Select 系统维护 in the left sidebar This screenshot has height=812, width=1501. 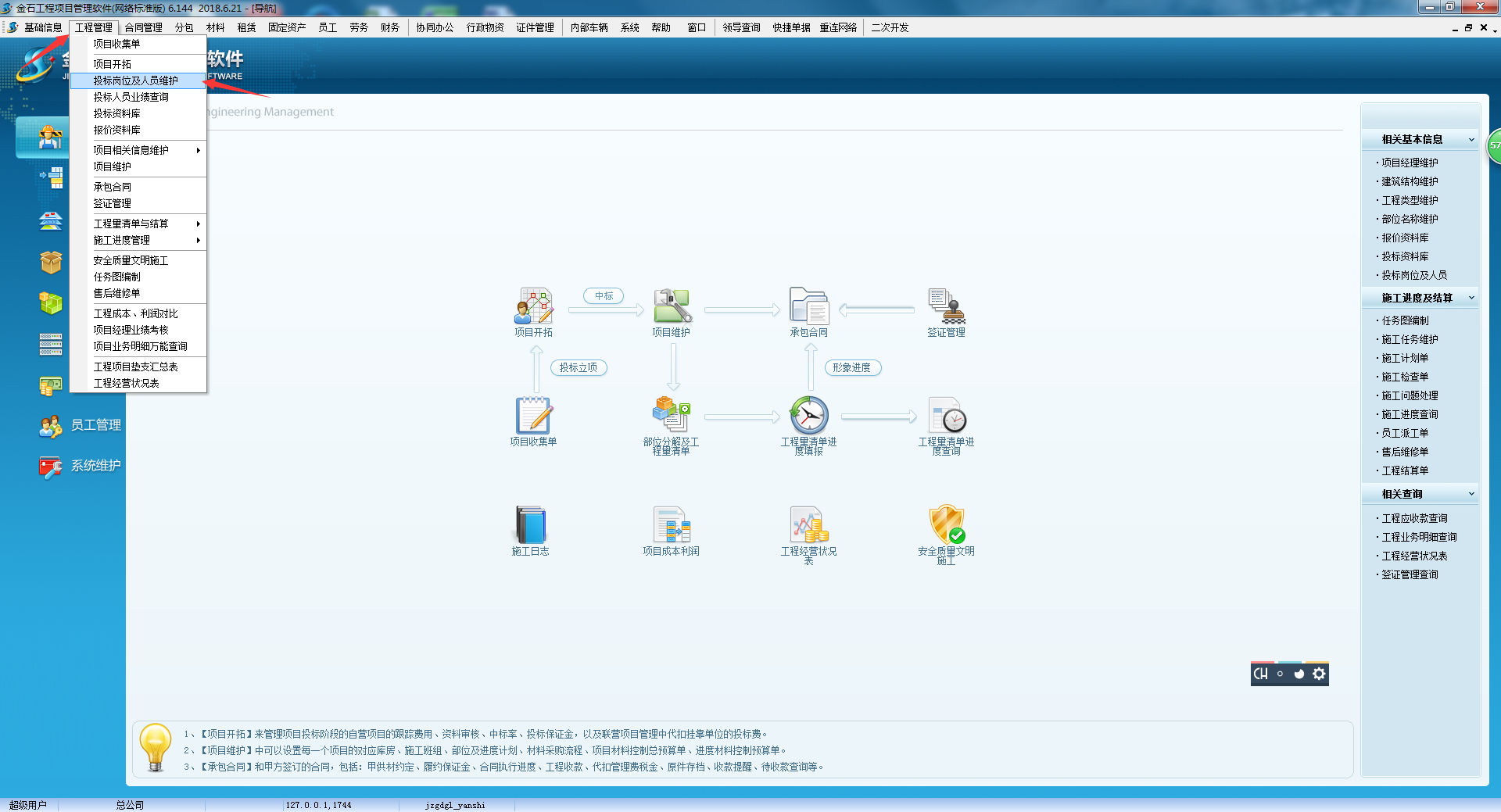81,466
